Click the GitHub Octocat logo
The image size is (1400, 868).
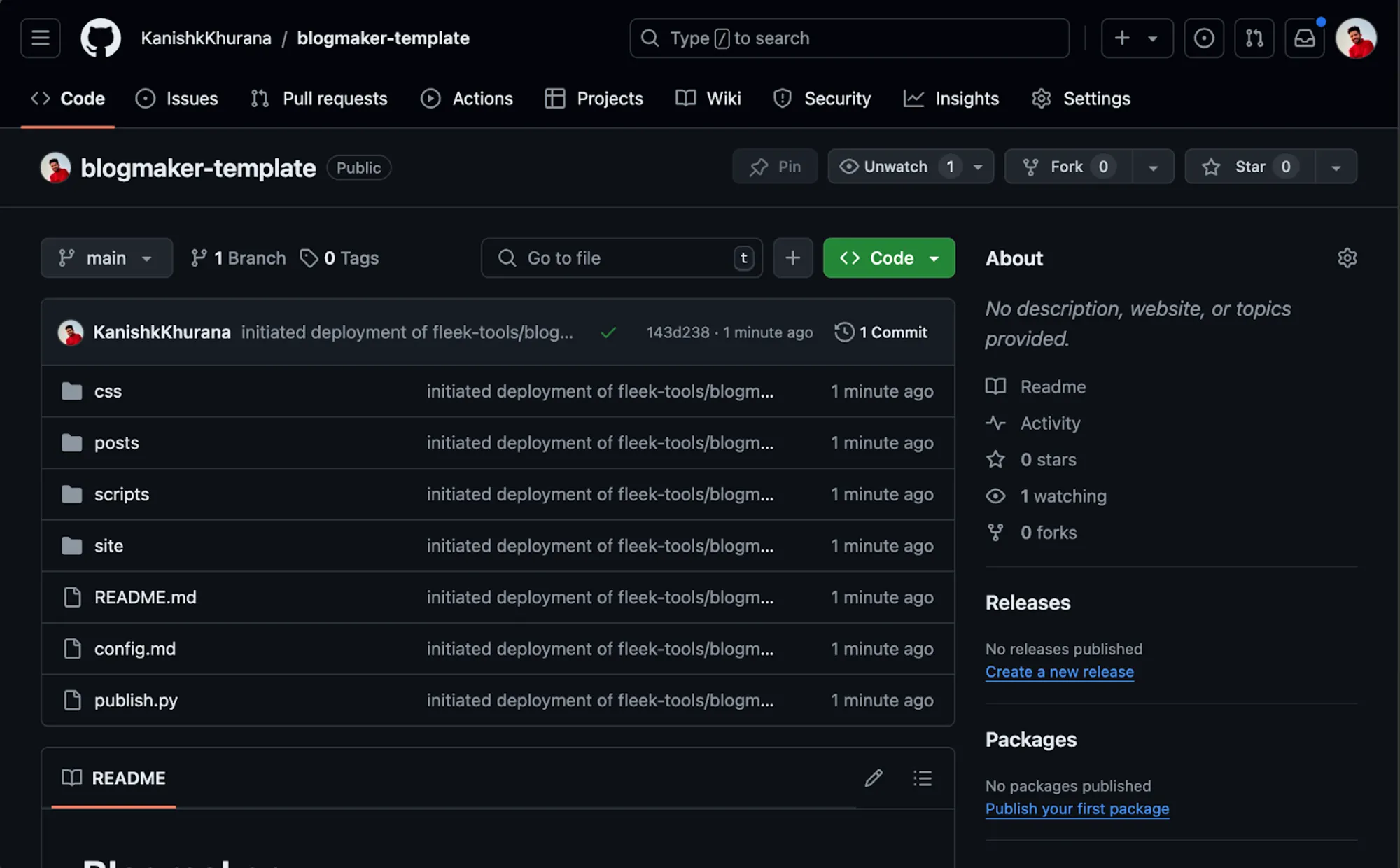point(100,38)
